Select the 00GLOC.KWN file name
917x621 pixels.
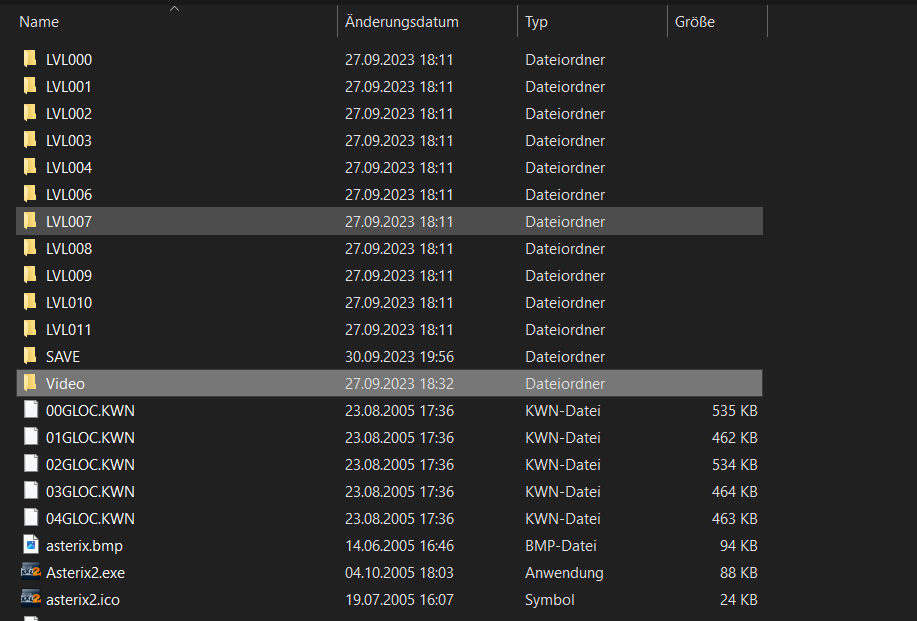pyautogui.click(x=91, y=410)
